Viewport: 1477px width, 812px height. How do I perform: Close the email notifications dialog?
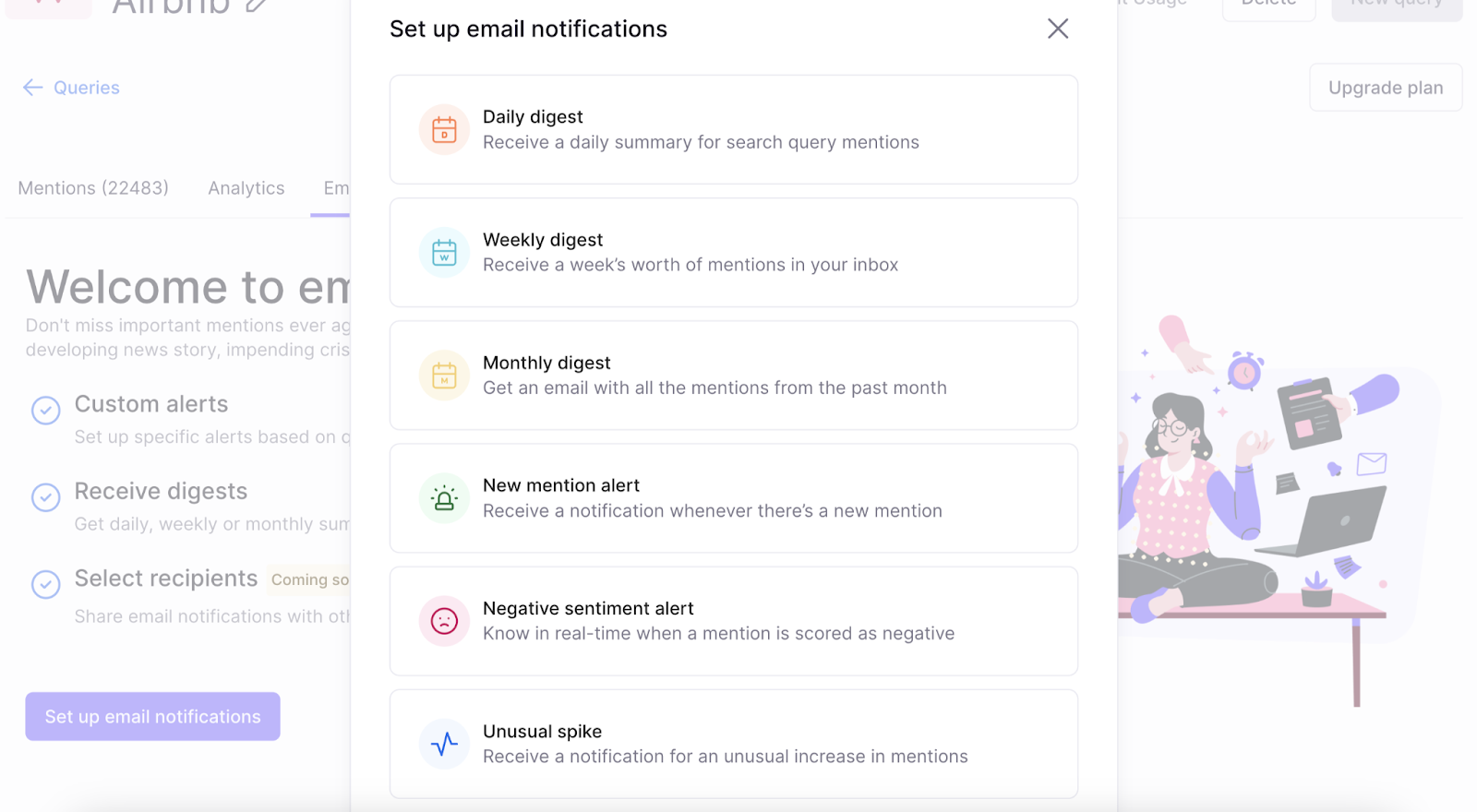pos(1058,29)
